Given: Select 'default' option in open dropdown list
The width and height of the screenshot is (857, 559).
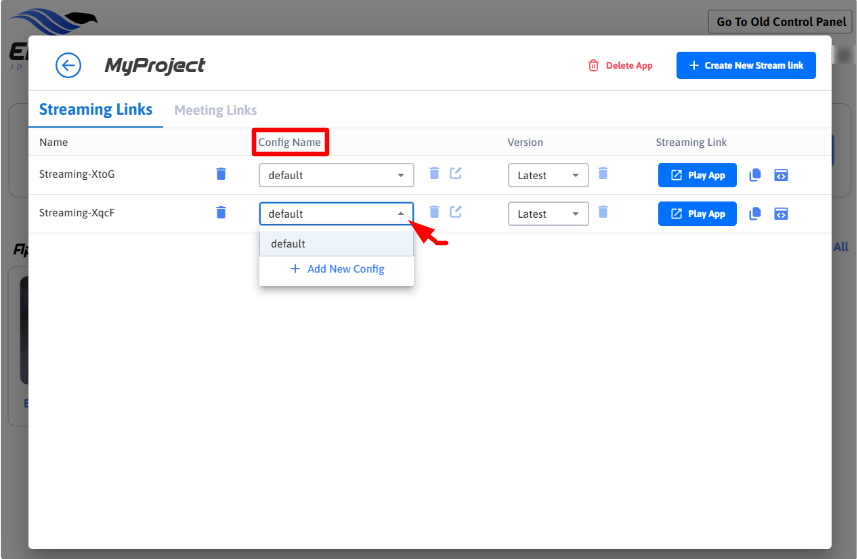Looking at the screenshot, I should [x=336, y=244].
